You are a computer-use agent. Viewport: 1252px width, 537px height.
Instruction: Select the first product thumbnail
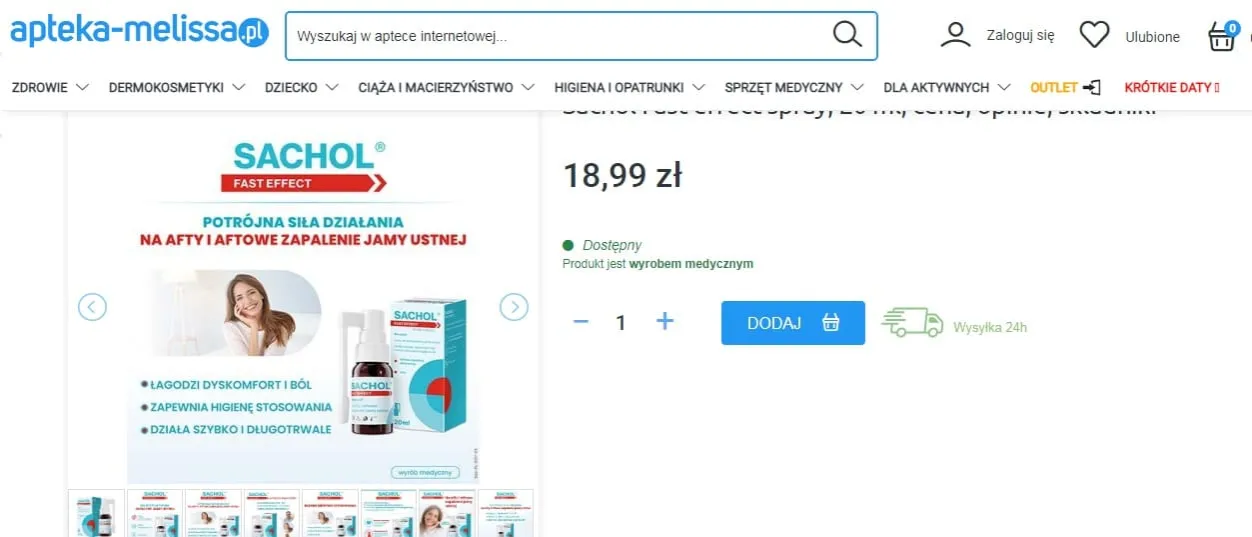97,513
